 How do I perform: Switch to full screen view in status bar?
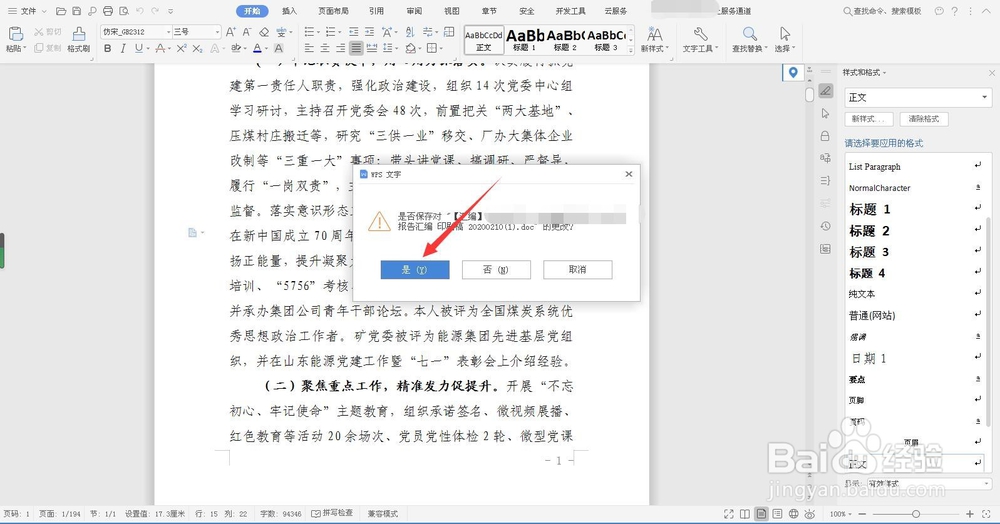[729, 514]
